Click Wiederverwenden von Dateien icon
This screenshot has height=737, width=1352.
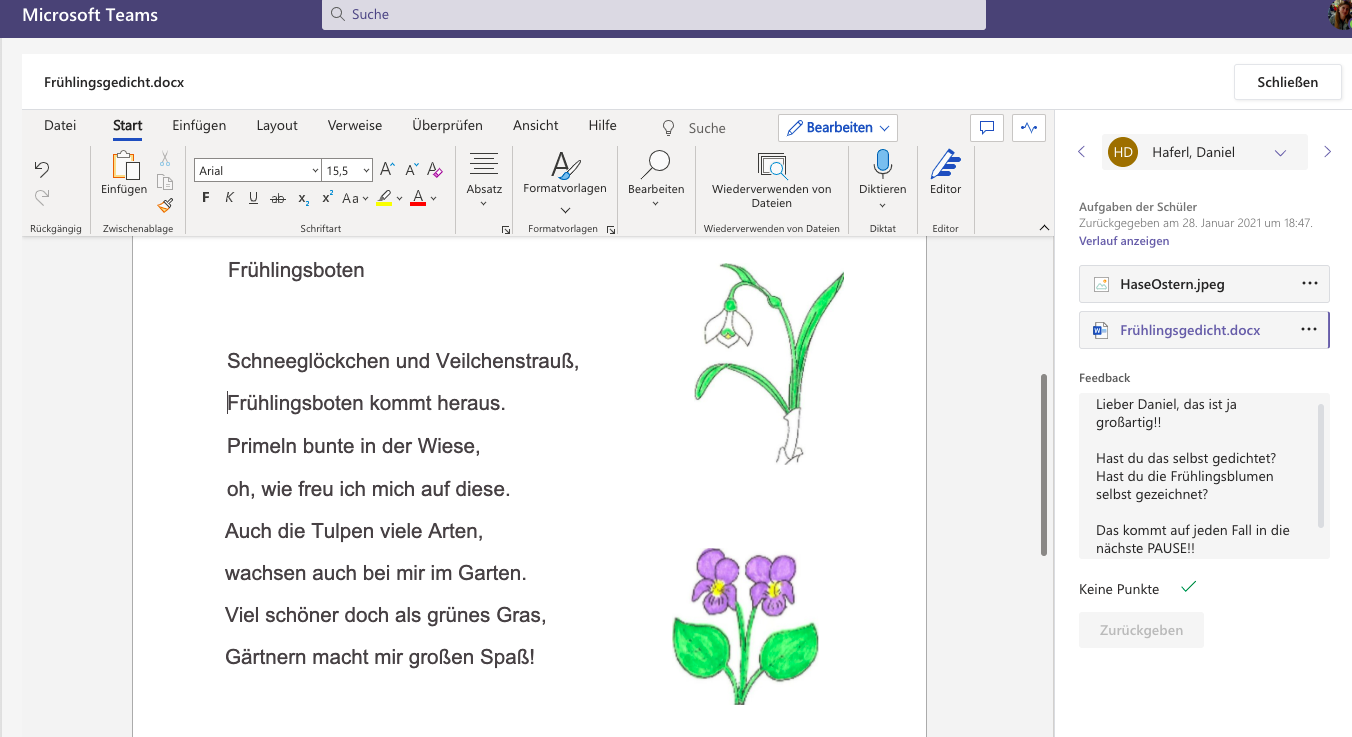(771, 165)
